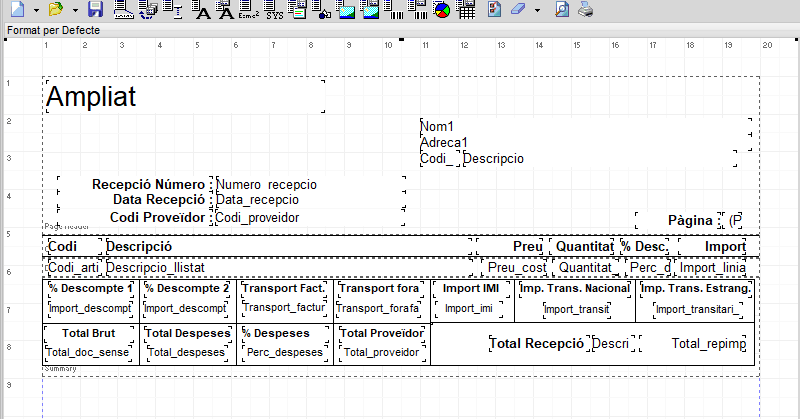Select the 'Nom1' field

pyautogui.click(x=586, y=127)
